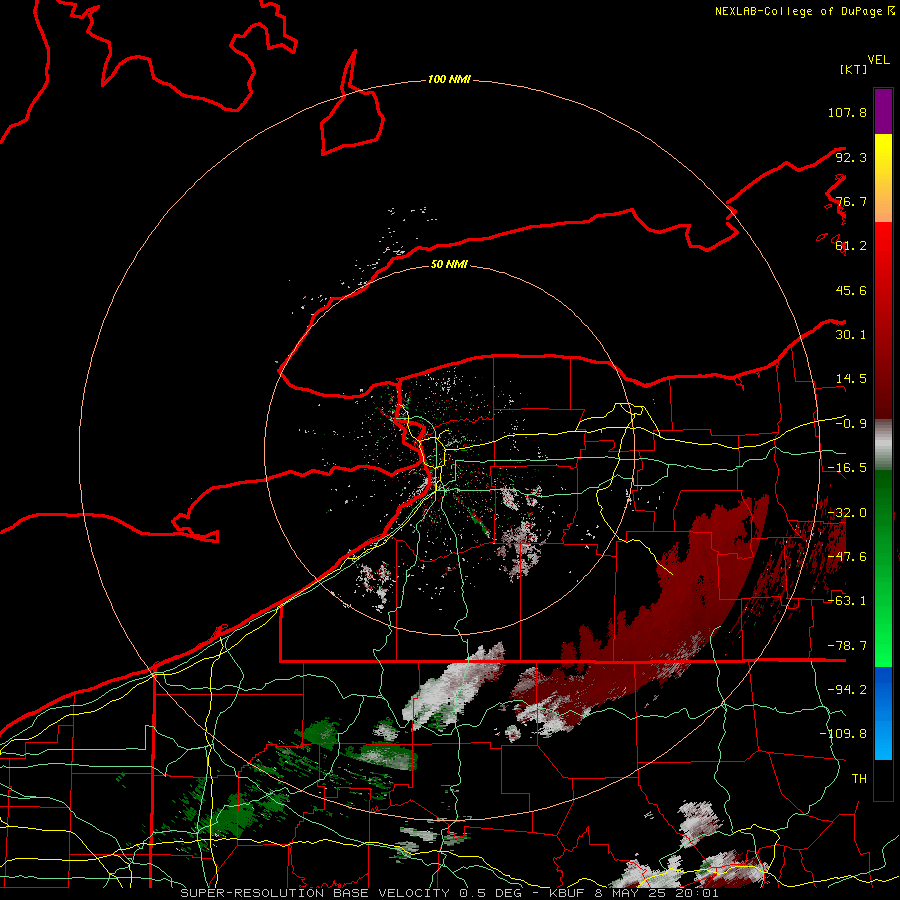The image size is (900, 900).
Task: Click the -47.6 velocity scale value
Action: click(x=847, y=557)
